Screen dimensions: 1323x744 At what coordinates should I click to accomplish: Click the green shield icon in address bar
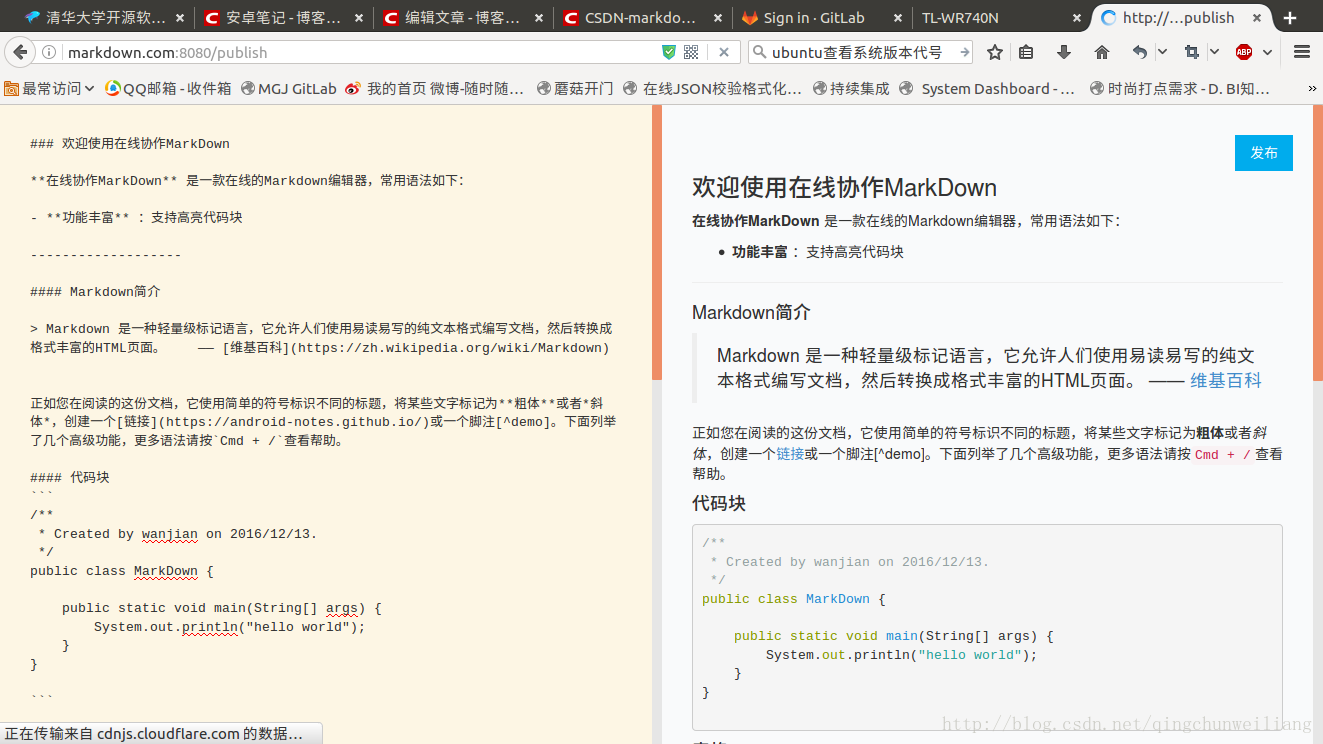(669, 52)
